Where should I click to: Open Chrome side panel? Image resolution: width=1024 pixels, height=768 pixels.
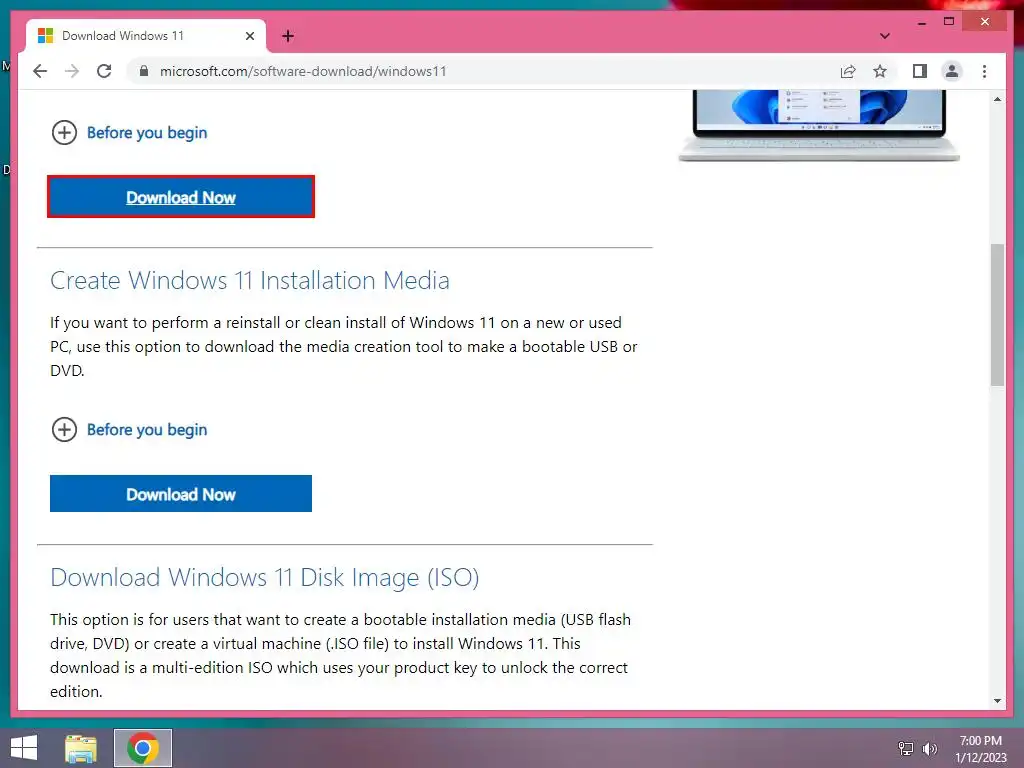point(920,71)
